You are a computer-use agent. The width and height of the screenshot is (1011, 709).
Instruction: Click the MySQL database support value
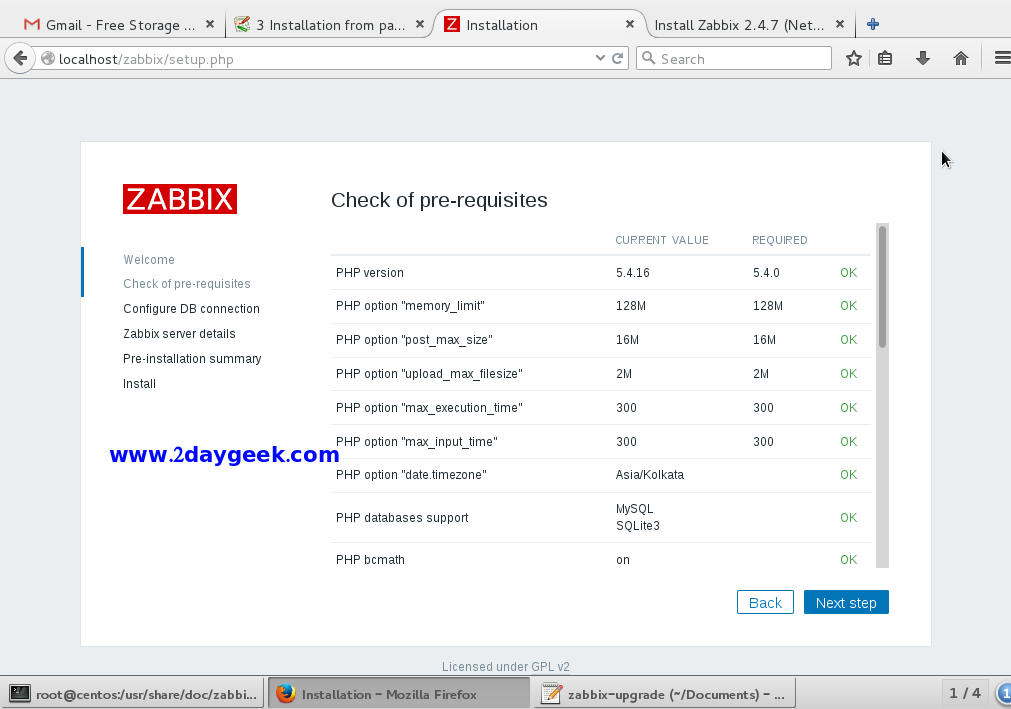[x=634, y=509]
